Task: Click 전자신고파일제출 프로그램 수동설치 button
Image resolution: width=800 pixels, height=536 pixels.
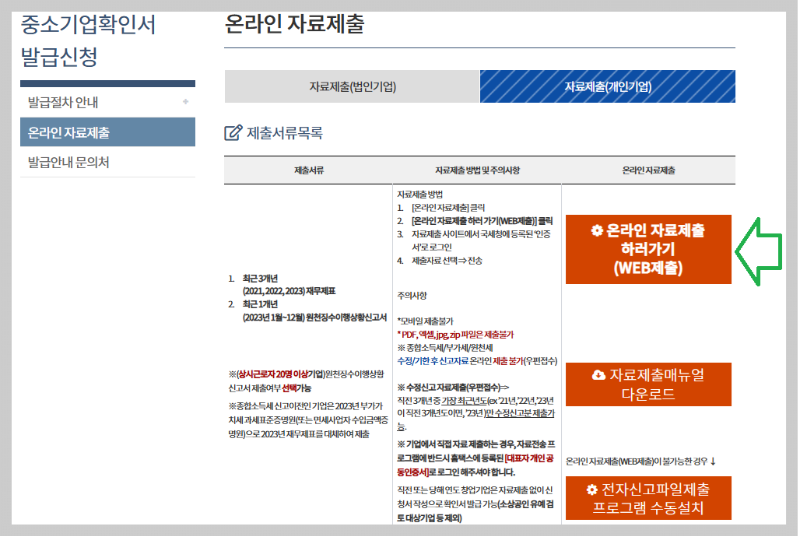Action: tap(648, 498)
